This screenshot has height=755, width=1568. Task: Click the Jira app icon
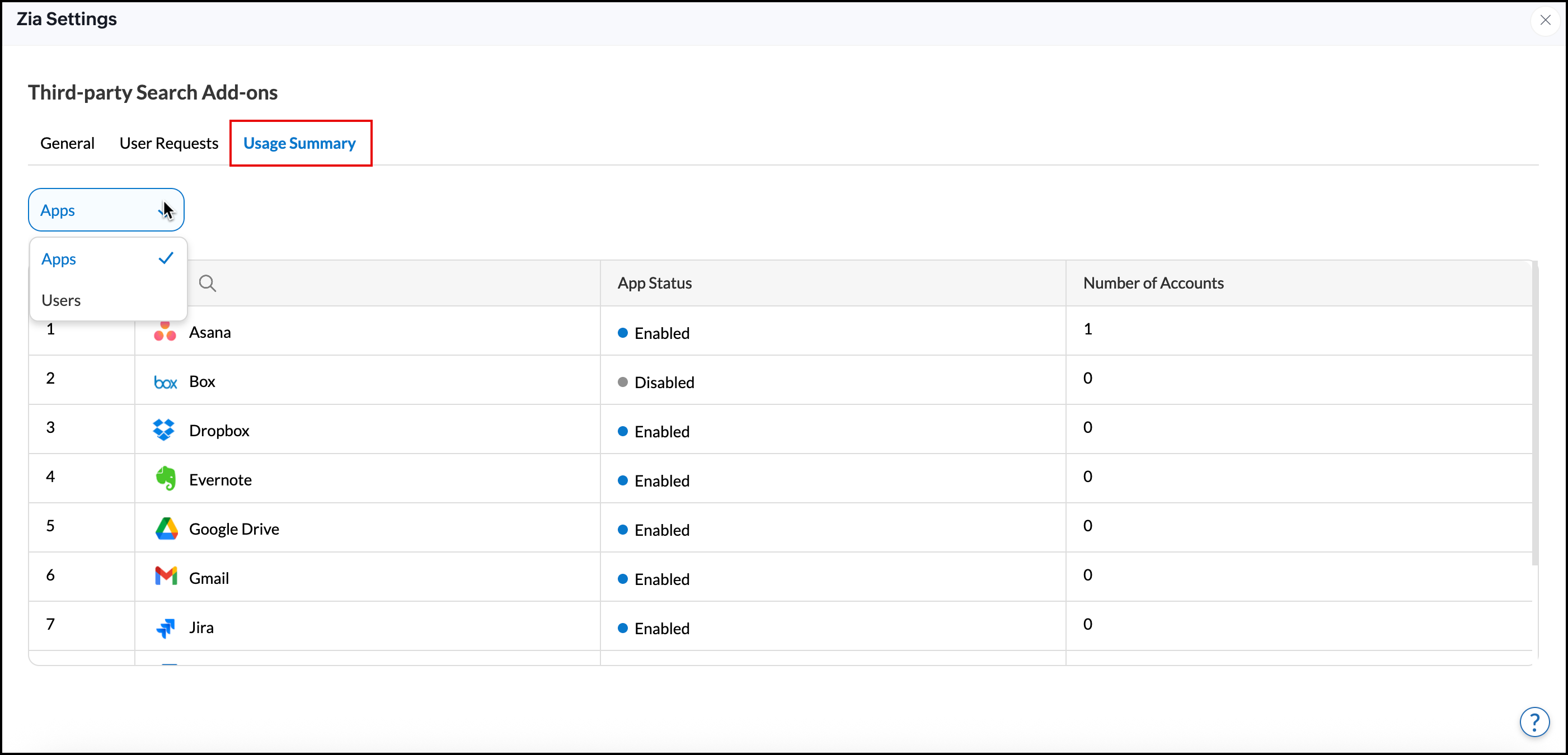[165, 628]
